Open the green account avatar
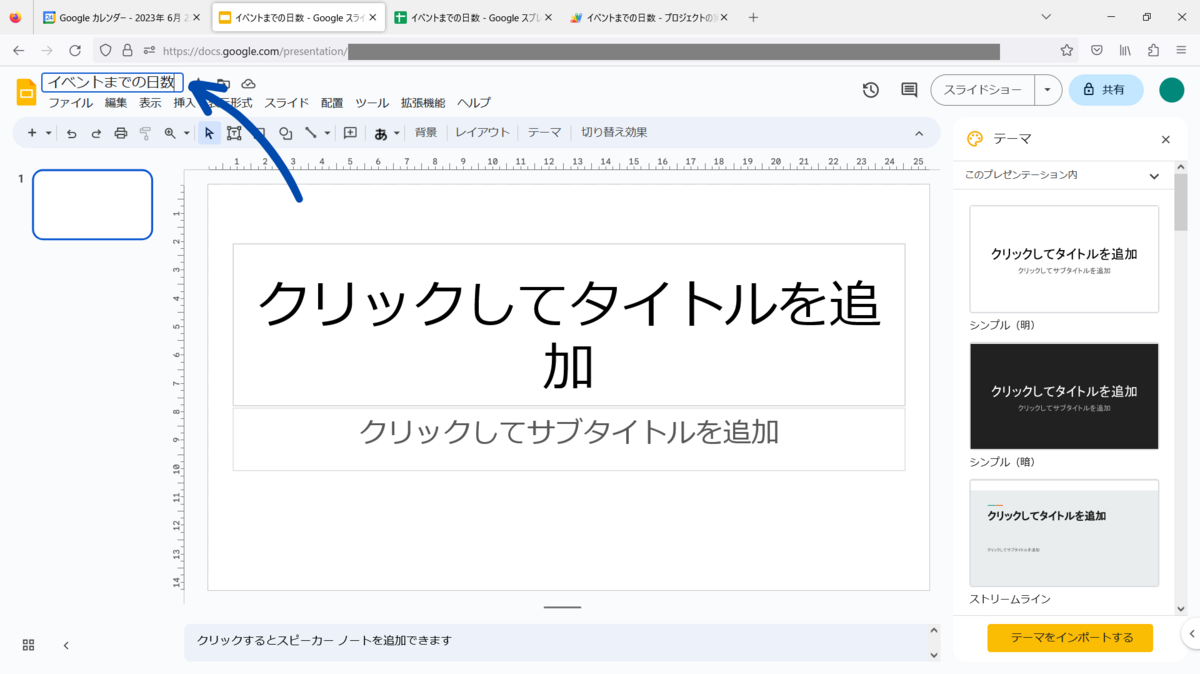Viewport: 1200px width, 674px height. [x=1172, y=90]
